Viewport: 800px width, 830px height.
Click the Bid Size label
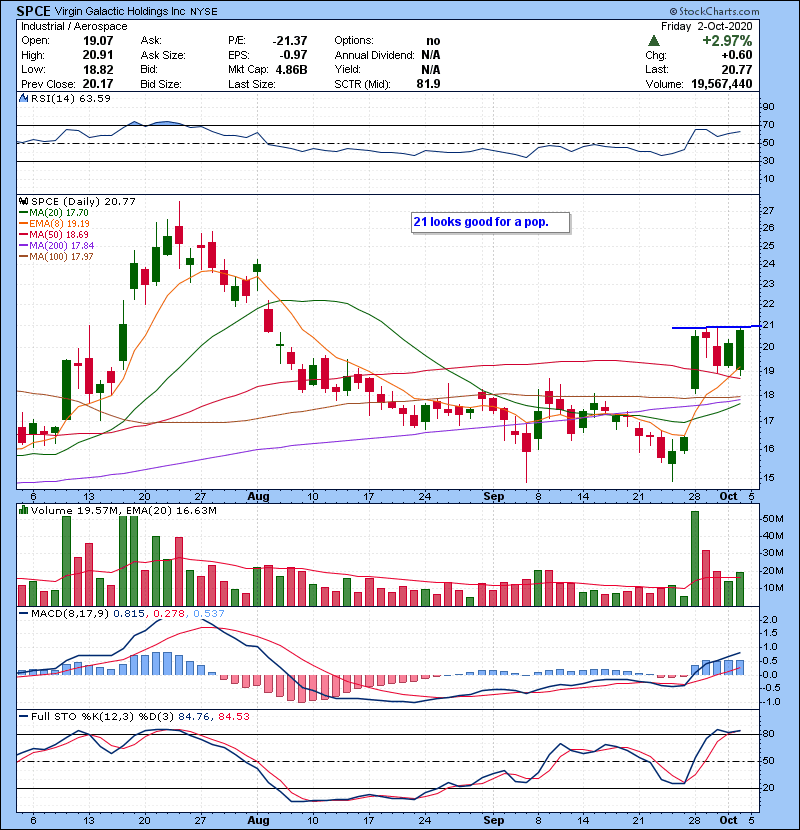[x=161, y=84]
